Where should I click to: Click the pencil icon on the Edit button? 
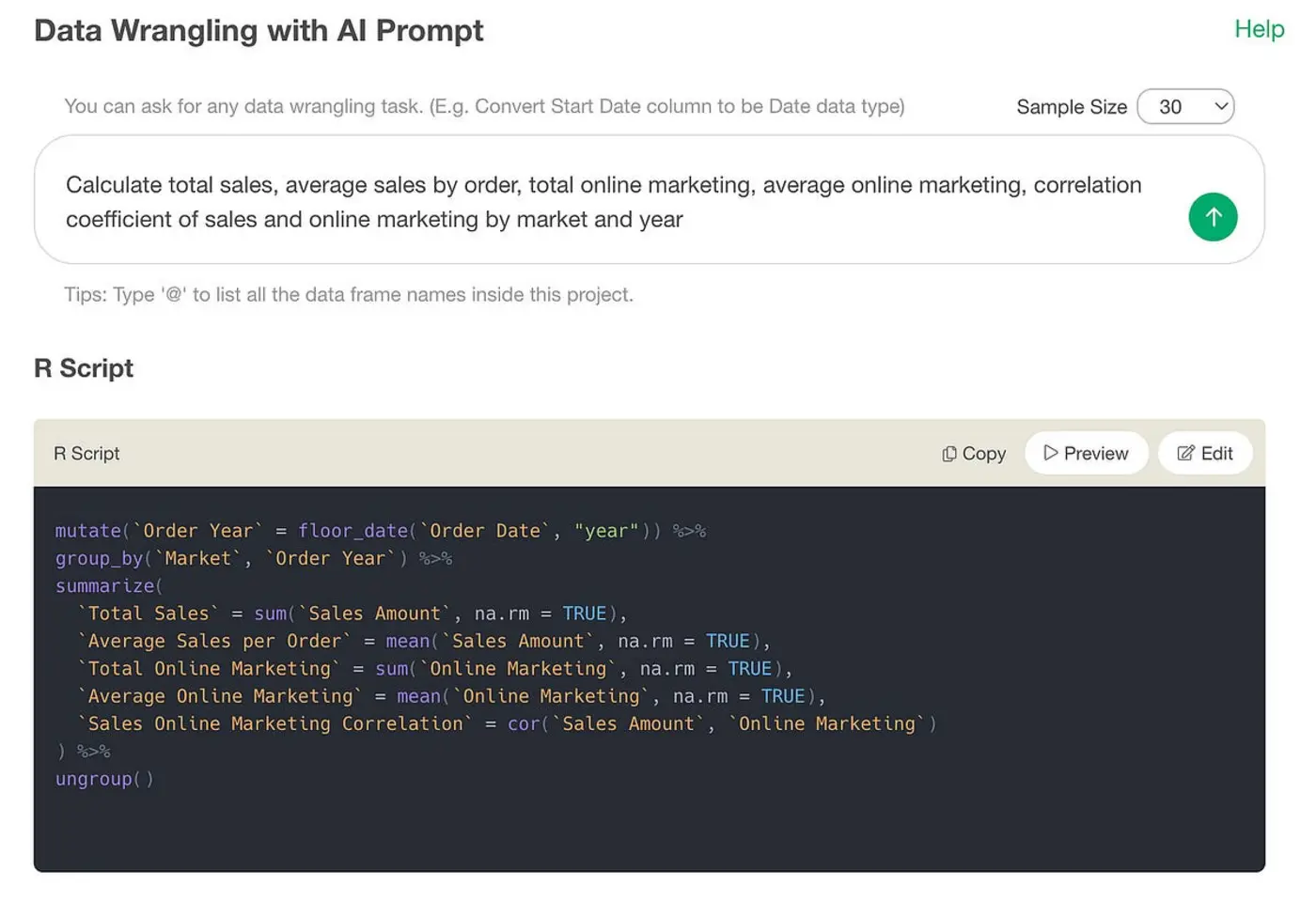click(1184, 453)
